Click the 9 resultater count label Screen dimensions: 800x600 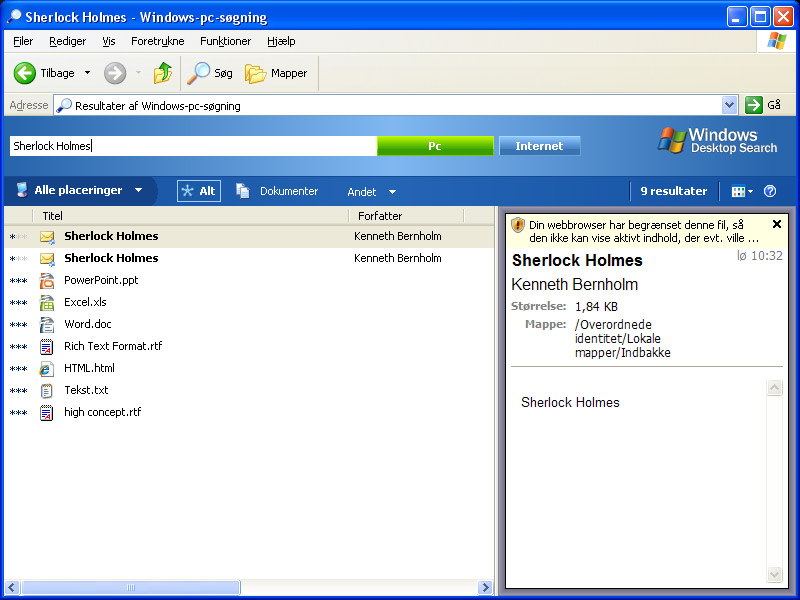point(673,191)
